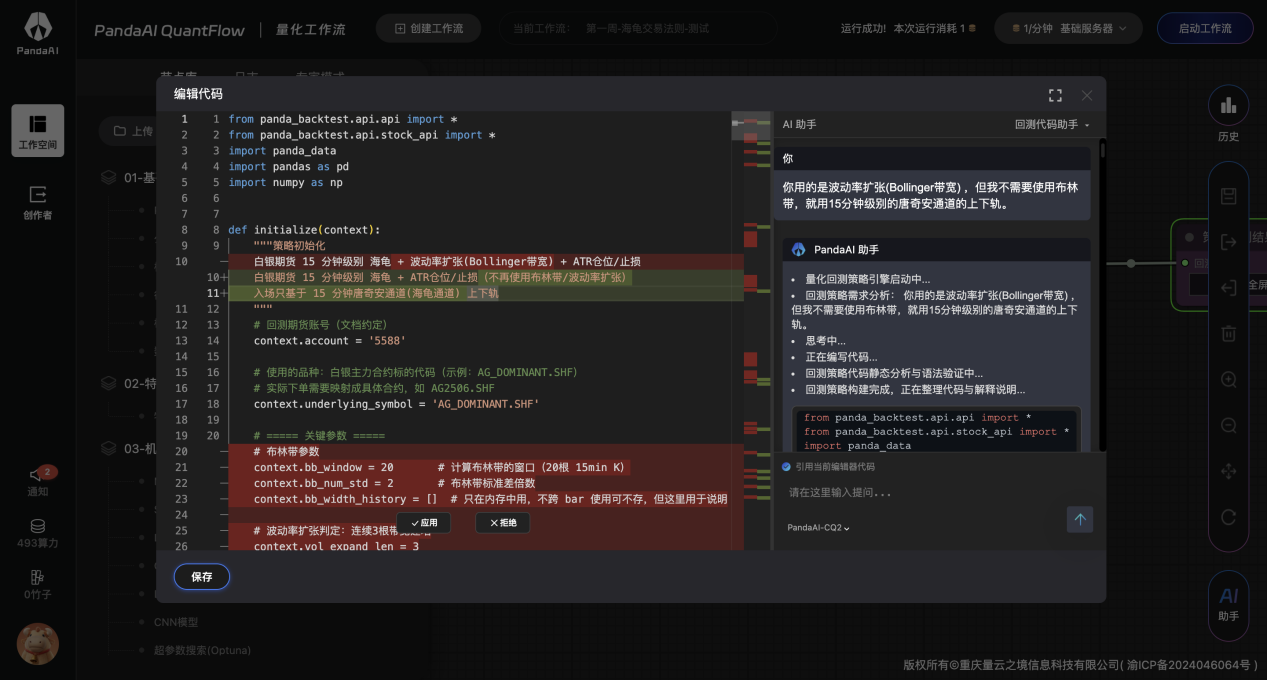Click the 创建工作流 button
1267x680 pixels.
(429, 28)
